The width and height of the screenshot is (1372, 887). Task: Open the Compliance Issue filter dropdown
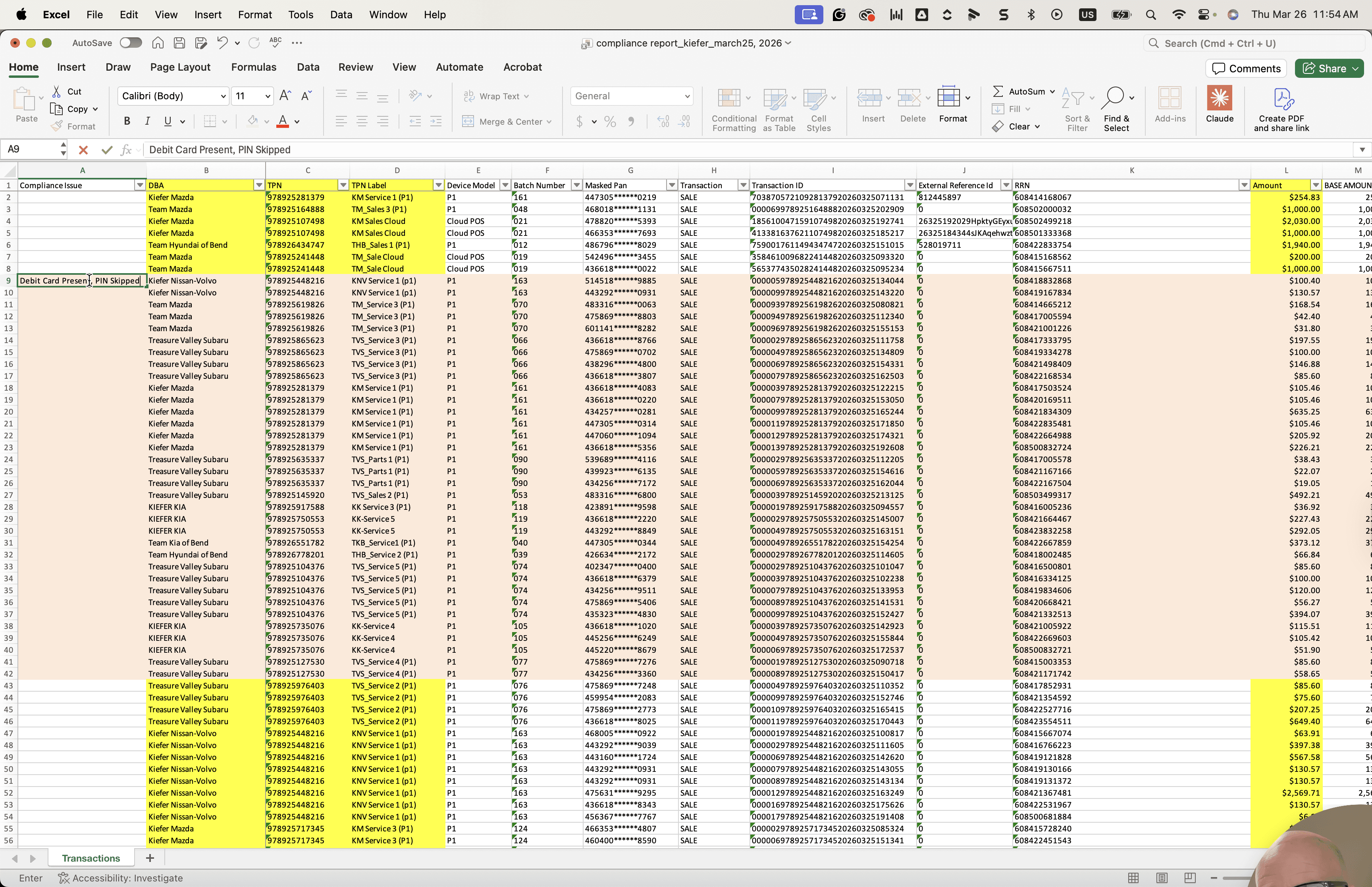pos(139,185)
